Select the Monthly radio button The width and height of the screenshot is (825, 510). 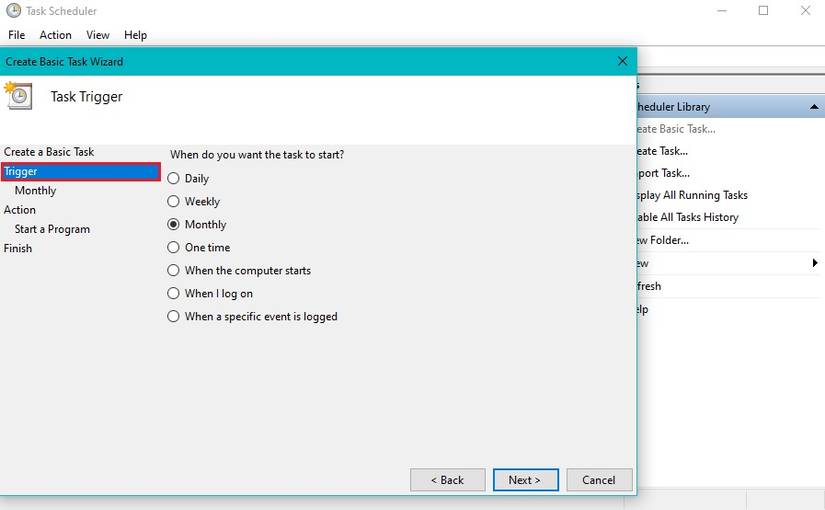(x=173, y=224)
